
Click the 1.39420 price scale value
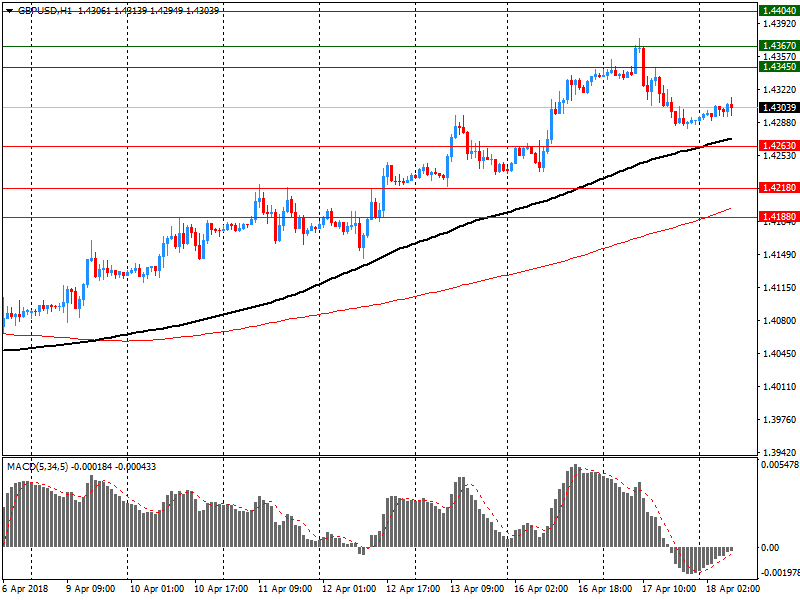coord(779,452)
